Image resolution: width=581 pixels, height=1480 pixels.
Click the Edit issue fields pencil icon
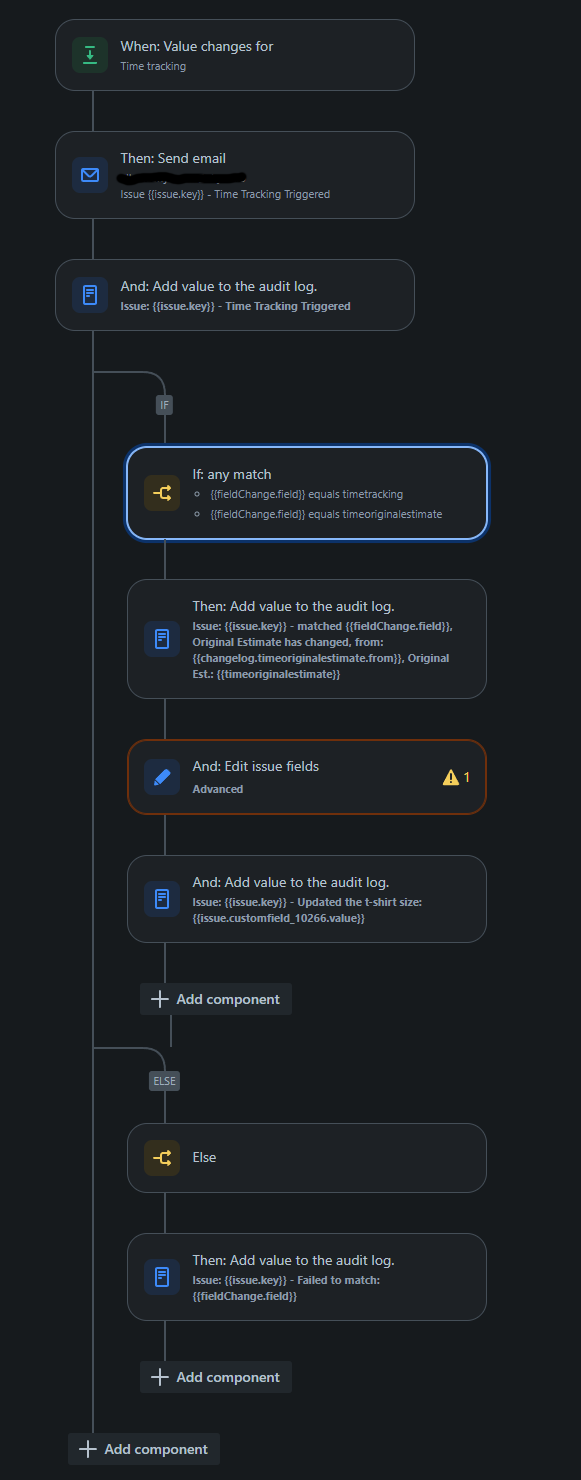coord(162,777)
